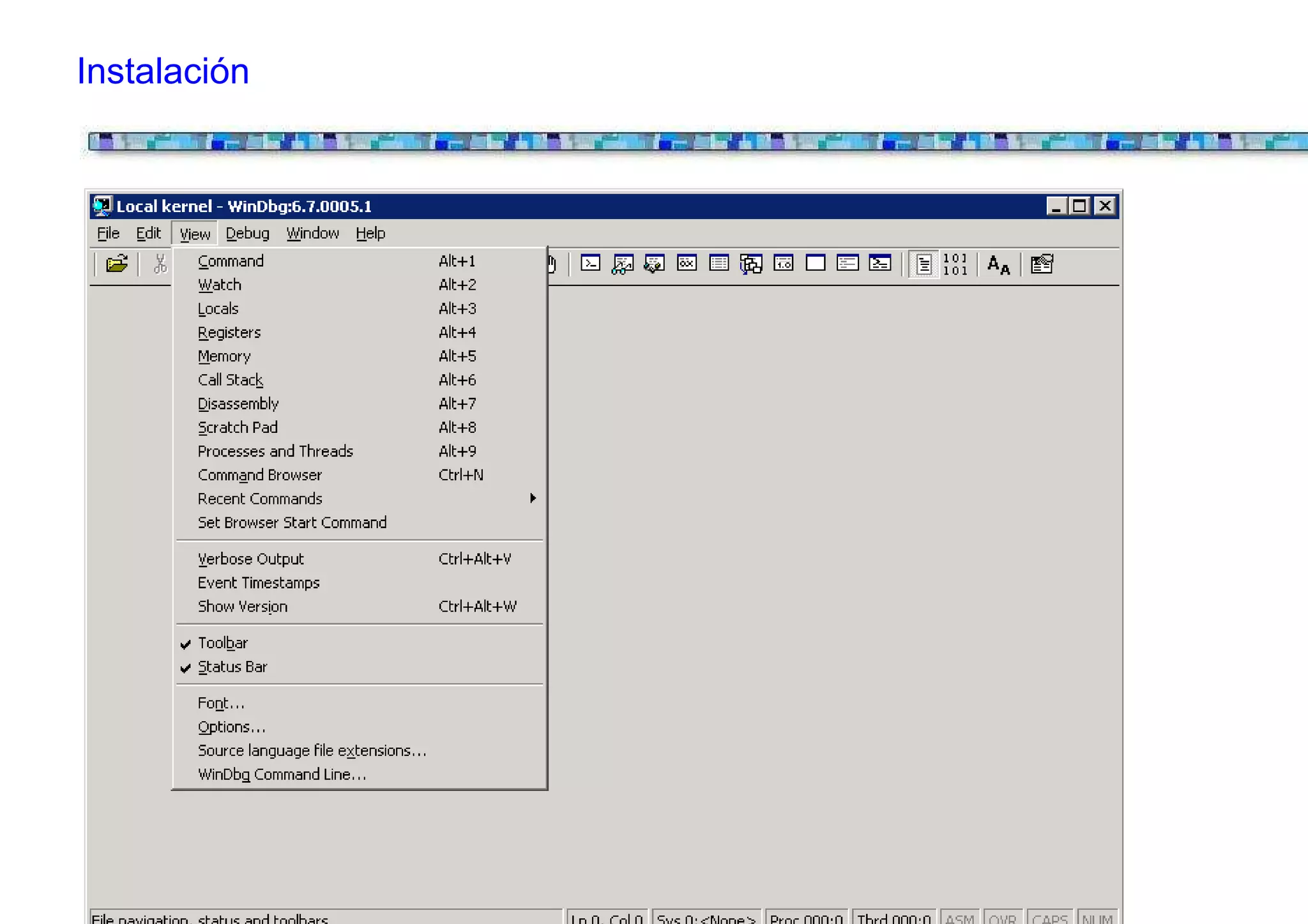Image resolution: width=1308 pixels, height=924 pixels.
Task: Open the Debug menu
Action: 247,234
